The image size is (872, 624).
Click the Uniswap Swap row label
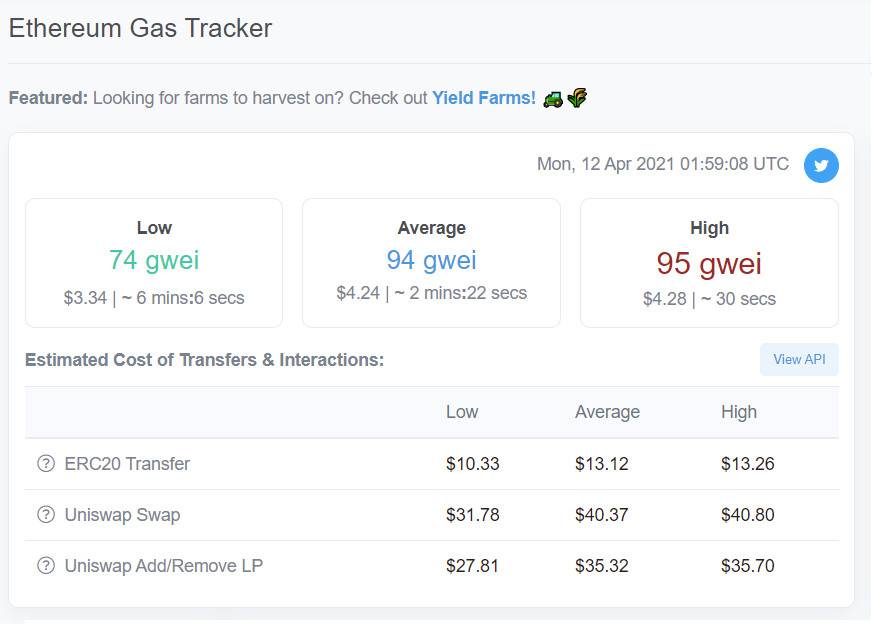coord(122,515)
